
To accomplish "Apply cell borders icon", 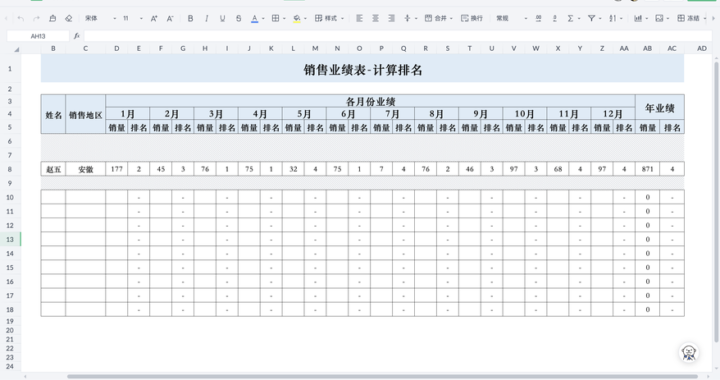I will (275, 18).
